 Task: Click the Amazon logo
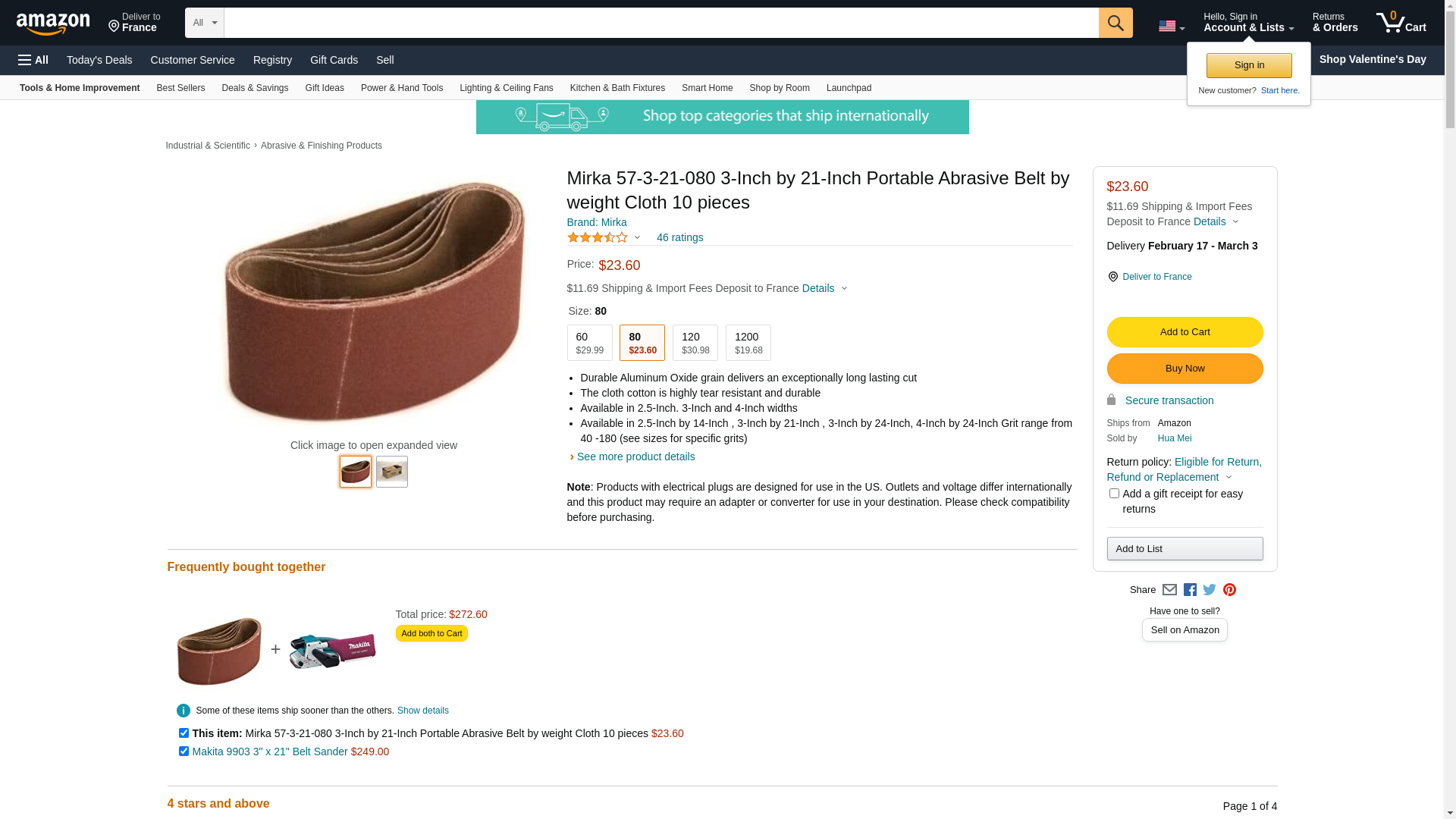(53, 24)
